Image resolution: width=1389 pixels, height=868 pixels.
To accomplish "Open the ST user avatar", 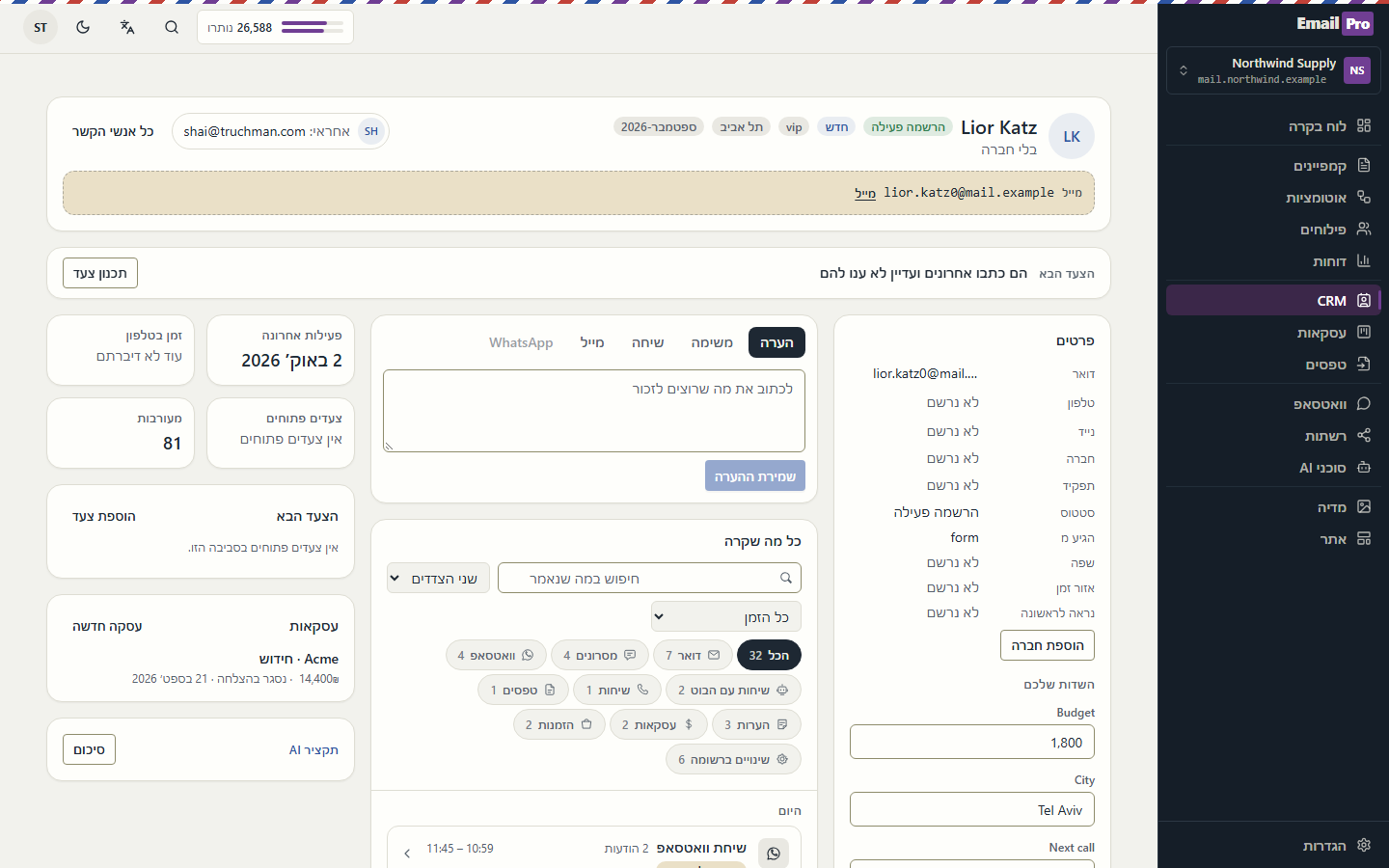I will [x=41, y=27].
